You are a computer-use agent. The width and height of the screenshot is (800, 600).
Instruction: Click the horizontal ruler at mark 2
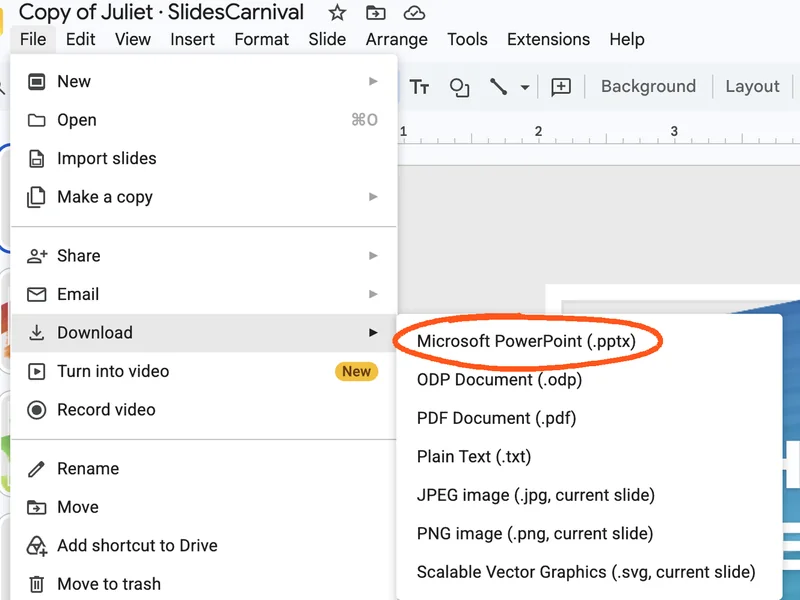coord(538,132)
